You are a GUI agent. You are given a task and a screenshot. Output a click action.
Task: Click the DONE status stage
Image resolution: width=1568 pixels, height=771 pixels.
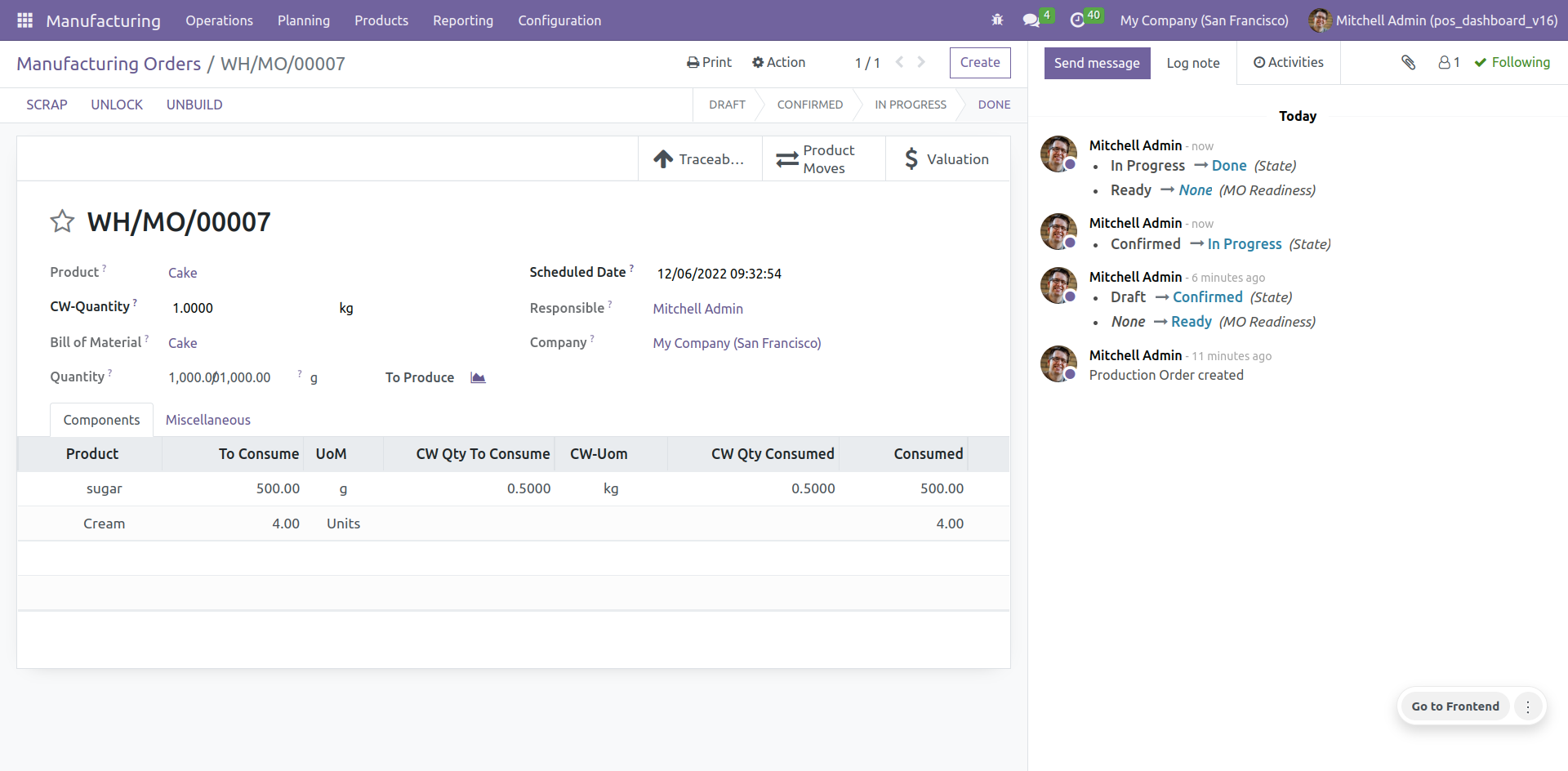pyautogui.click(x=994, y=105)
